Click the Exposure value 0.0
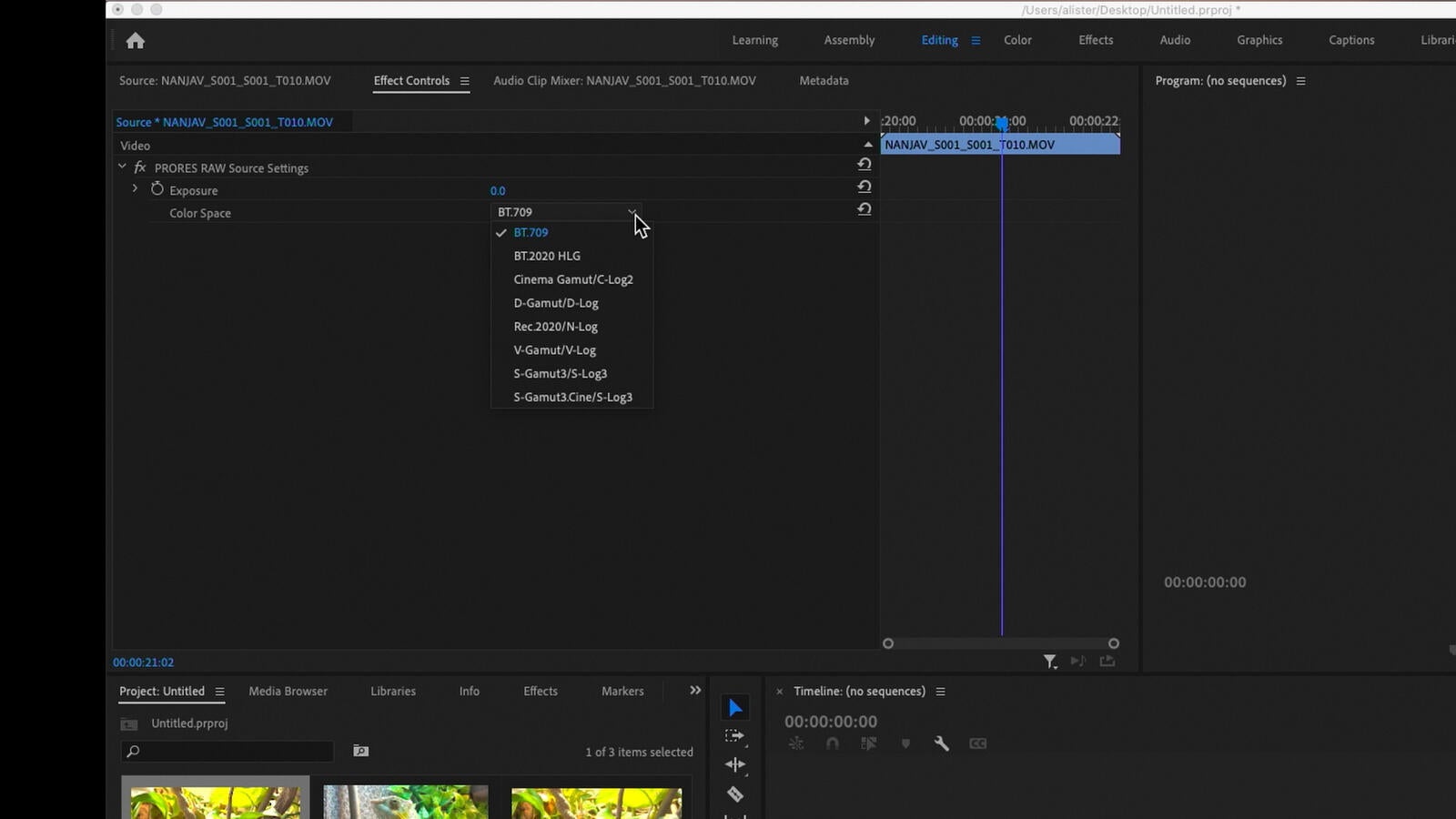Viewport: 1456px width, 819px height. 498,191
